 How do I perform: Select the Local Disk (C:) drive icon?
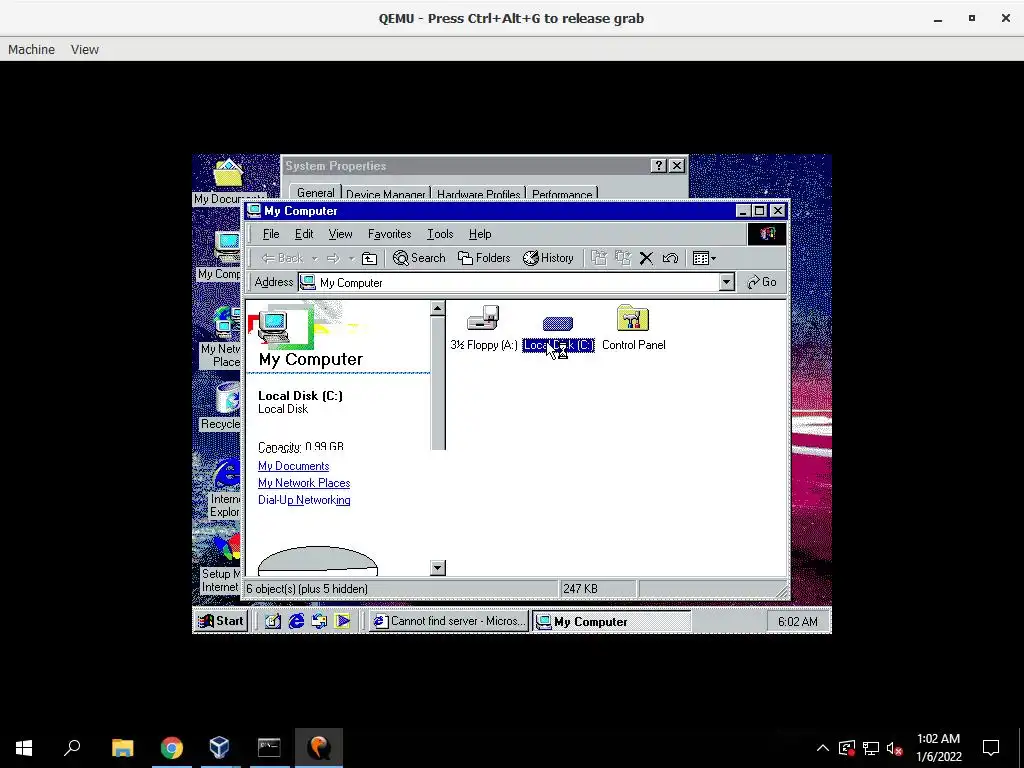pos(558,323)
